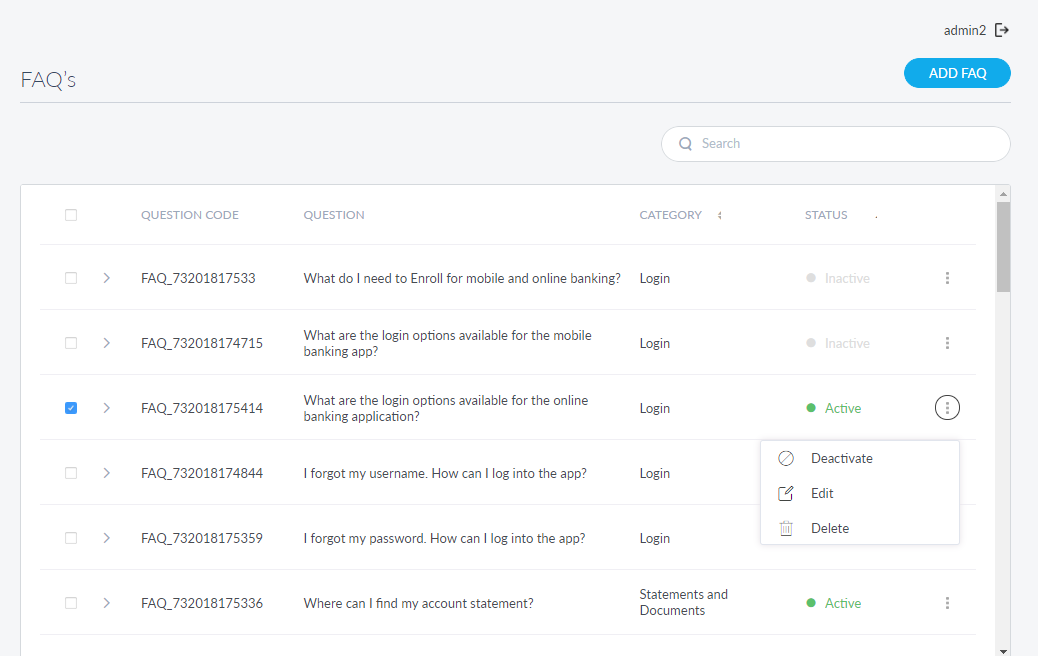The height and width of the screenshot is (656, 1038).
Task: Click into the Search input field
Action: pyautogui.click(x=848, y=144)
